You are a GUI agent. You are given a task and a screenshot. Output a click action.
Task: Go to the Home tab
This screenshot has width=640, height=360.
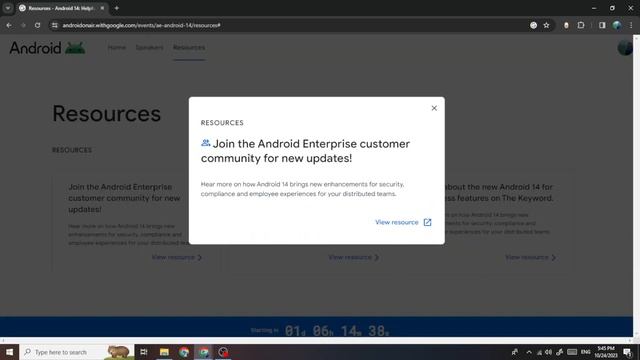click(117, 47)
